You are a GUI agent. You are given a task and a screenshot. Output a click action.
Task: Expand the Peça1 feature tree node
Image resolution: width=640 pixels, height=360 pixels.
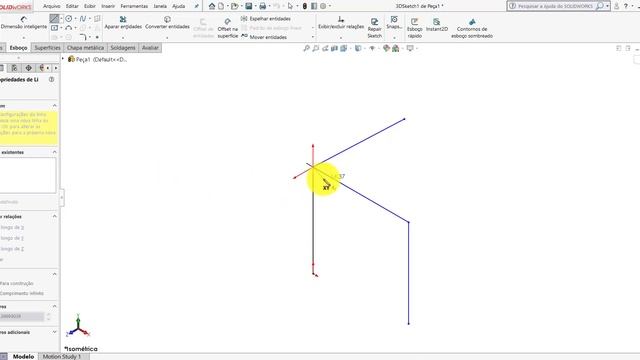point(63,59)
